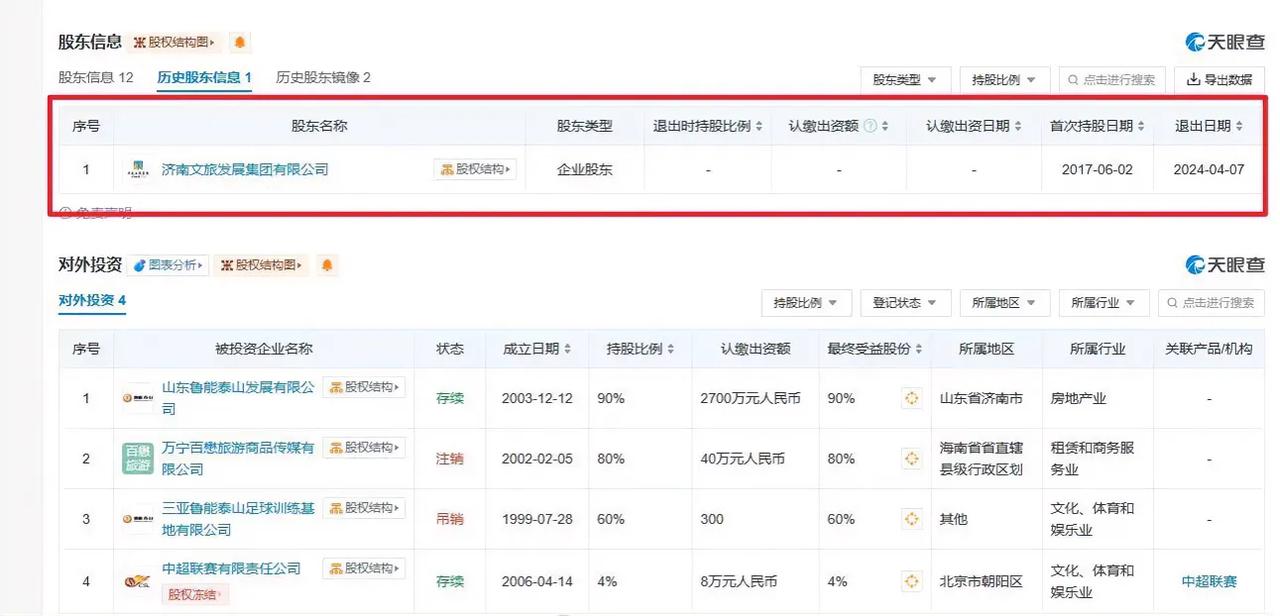
Task: Click the 导出数据 export button
Action: [x=1219, y=79]
